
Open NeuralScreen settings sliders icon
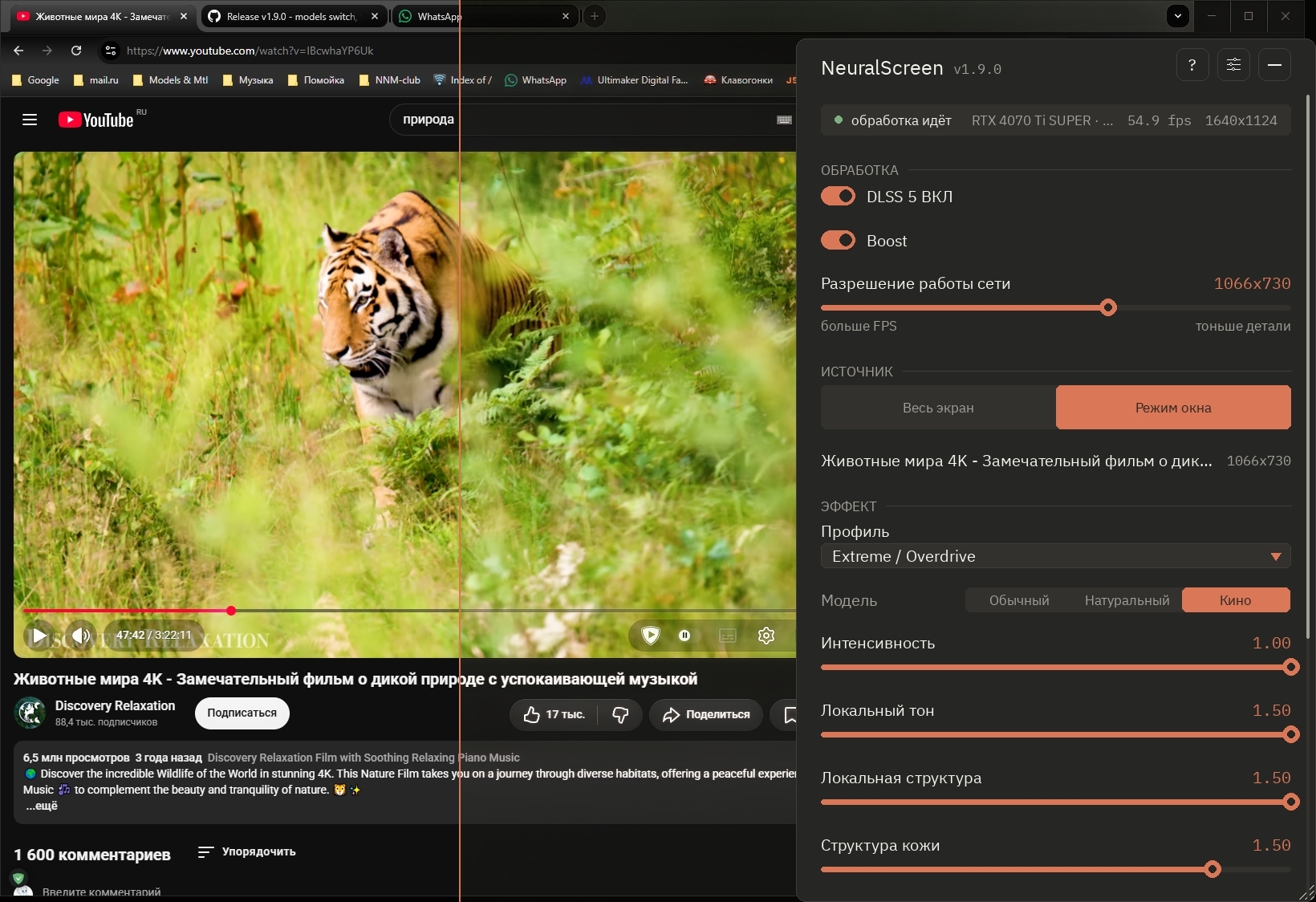pyautogui.click(x=1233, y=65)
